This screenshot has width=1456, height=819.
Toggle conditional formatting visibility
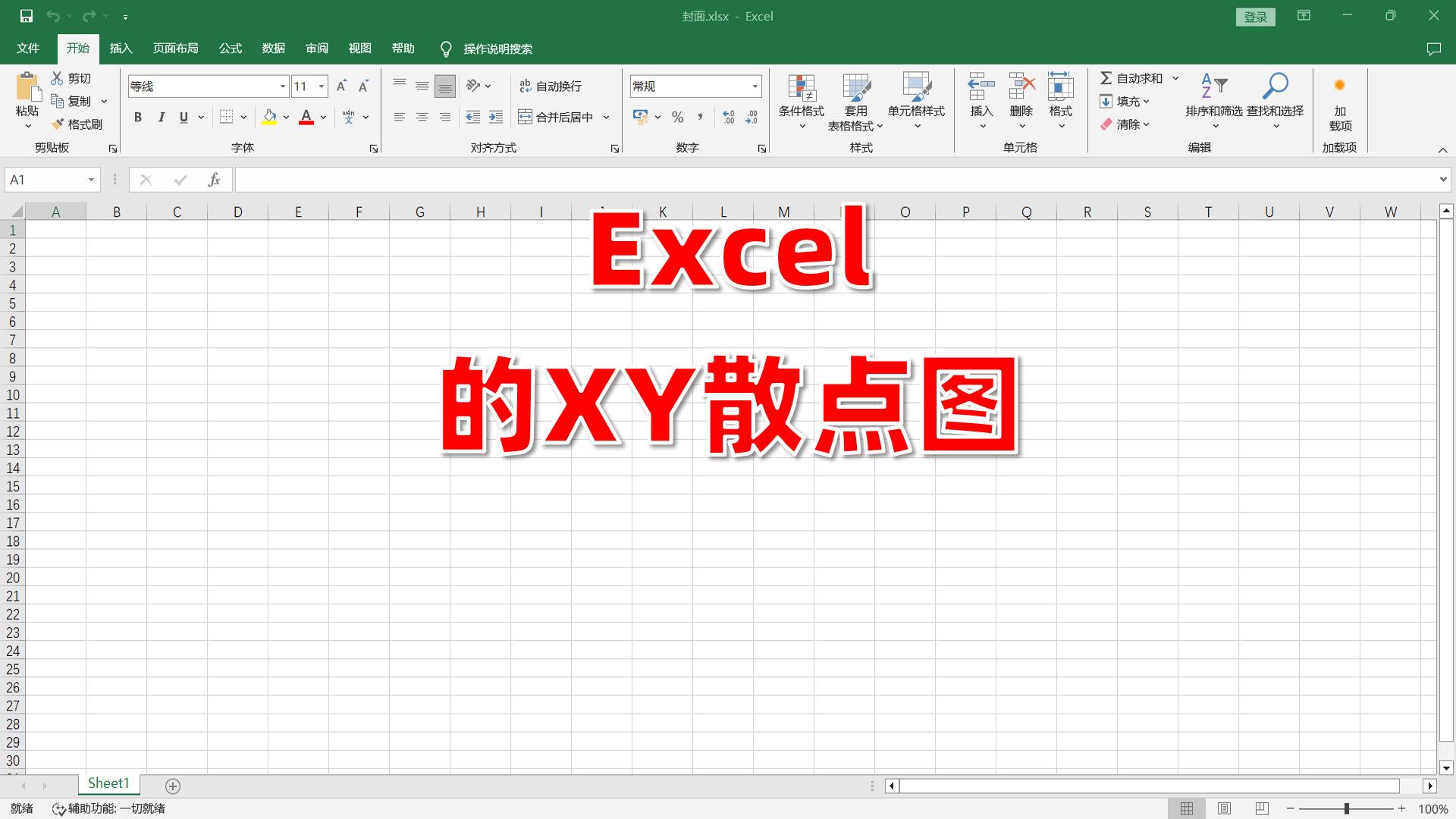(x=800, y=100)
